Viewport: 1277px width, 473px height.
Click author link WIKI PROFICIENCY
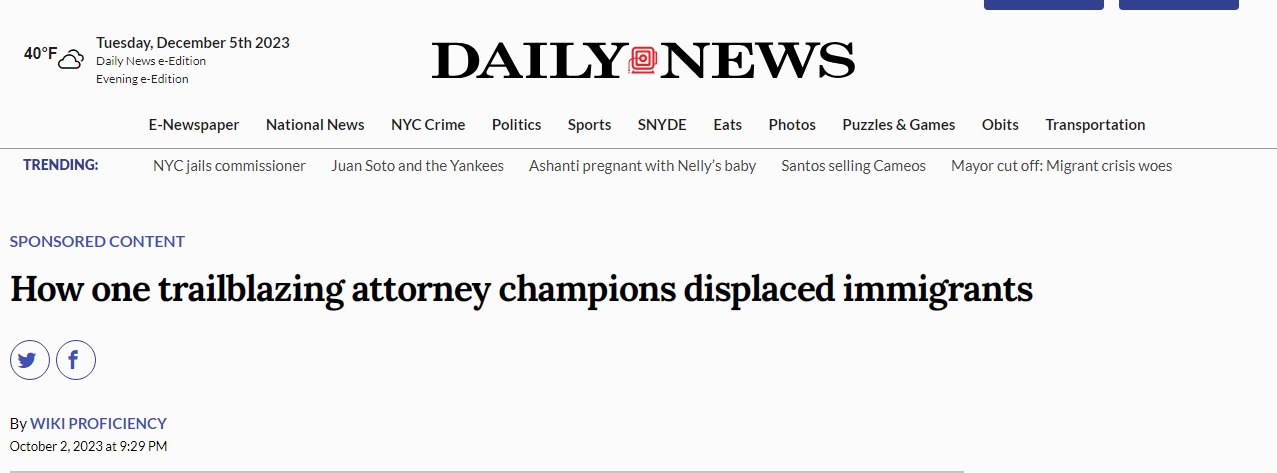click(98, 424)
